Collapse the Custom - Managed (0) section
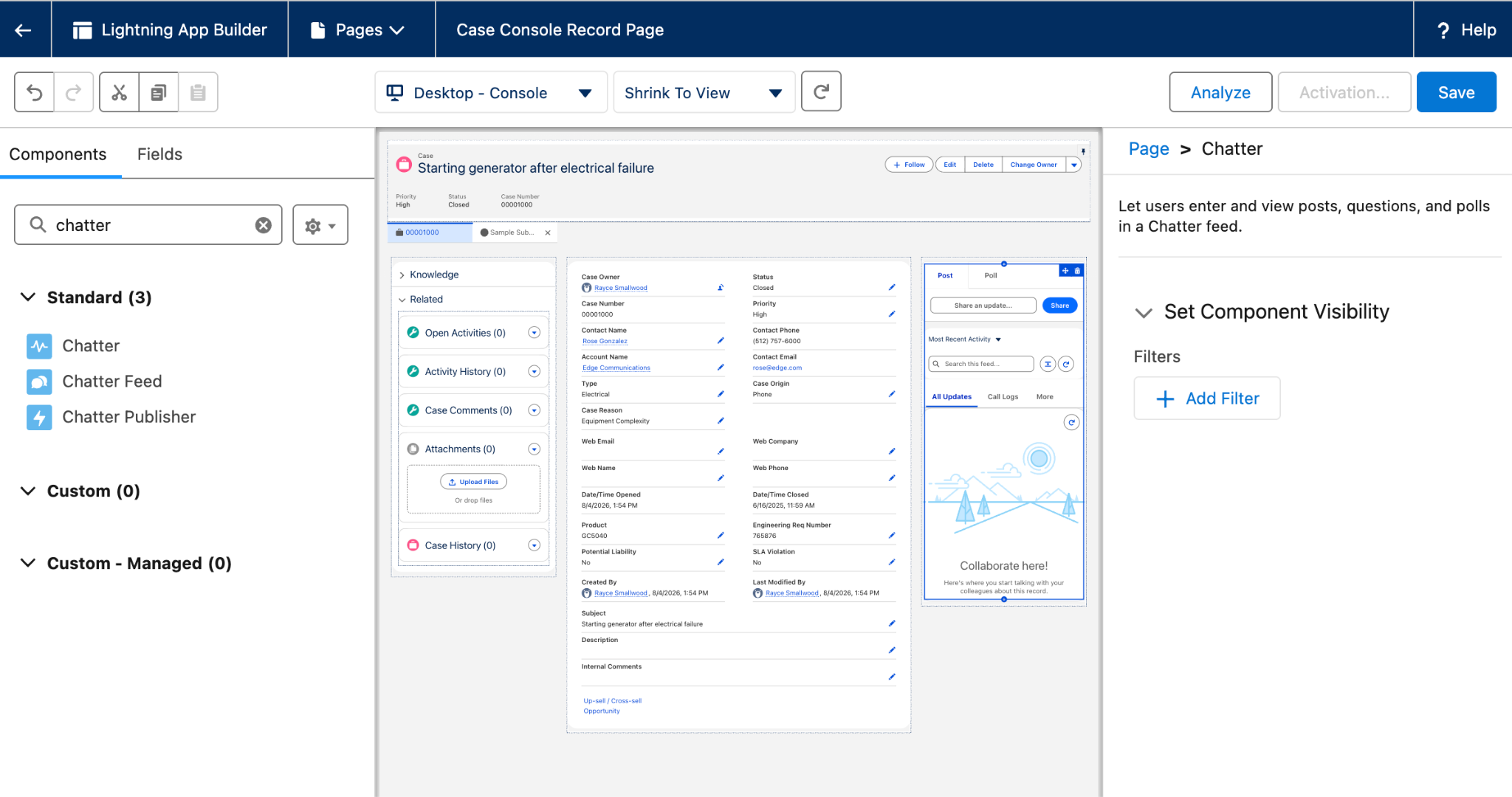The width and height of the screenshot is (1512, 797). click(28, 562)
